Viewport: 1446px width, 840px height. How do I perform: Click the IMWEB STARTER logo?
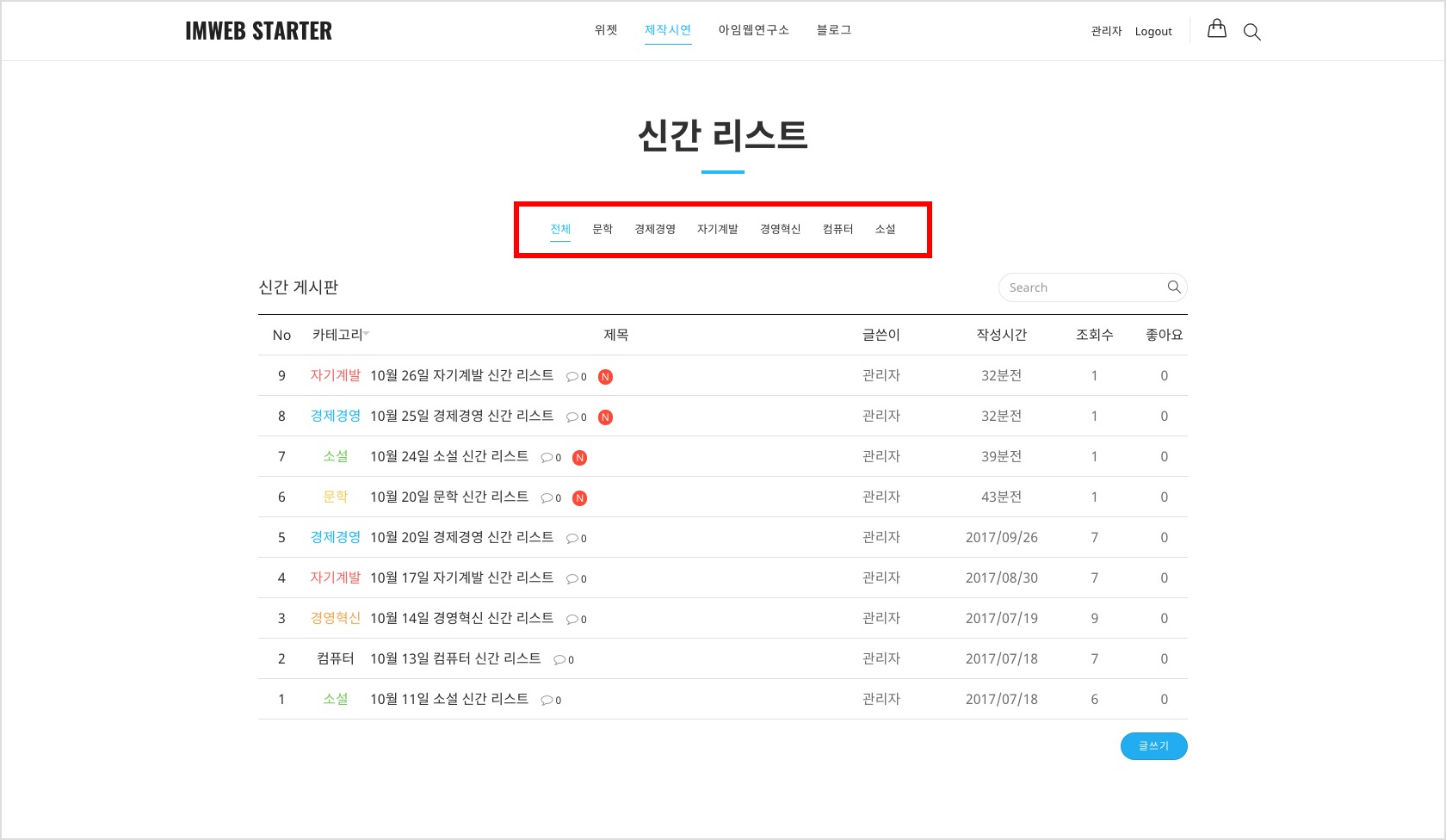click(258, 31)
